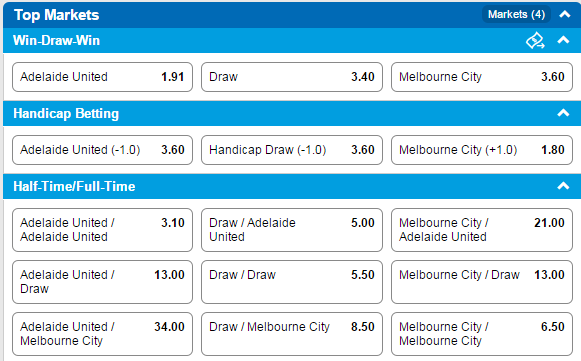581x361 pixels.
Task: Pick Melbourne City (+1.0) at 1.80
Action: 482,150
